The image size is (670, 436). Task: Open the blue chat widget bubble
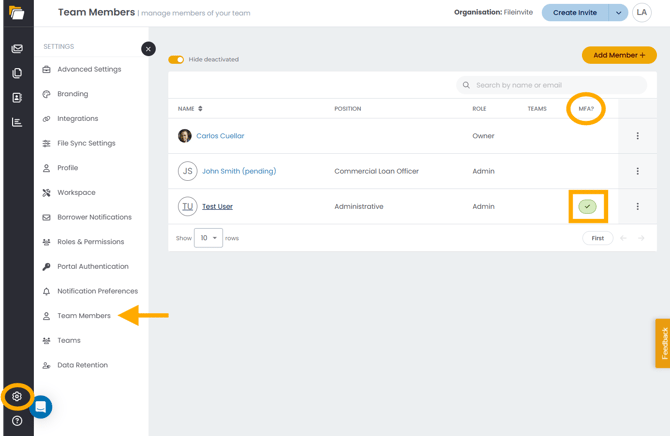(x=41, y=407)
